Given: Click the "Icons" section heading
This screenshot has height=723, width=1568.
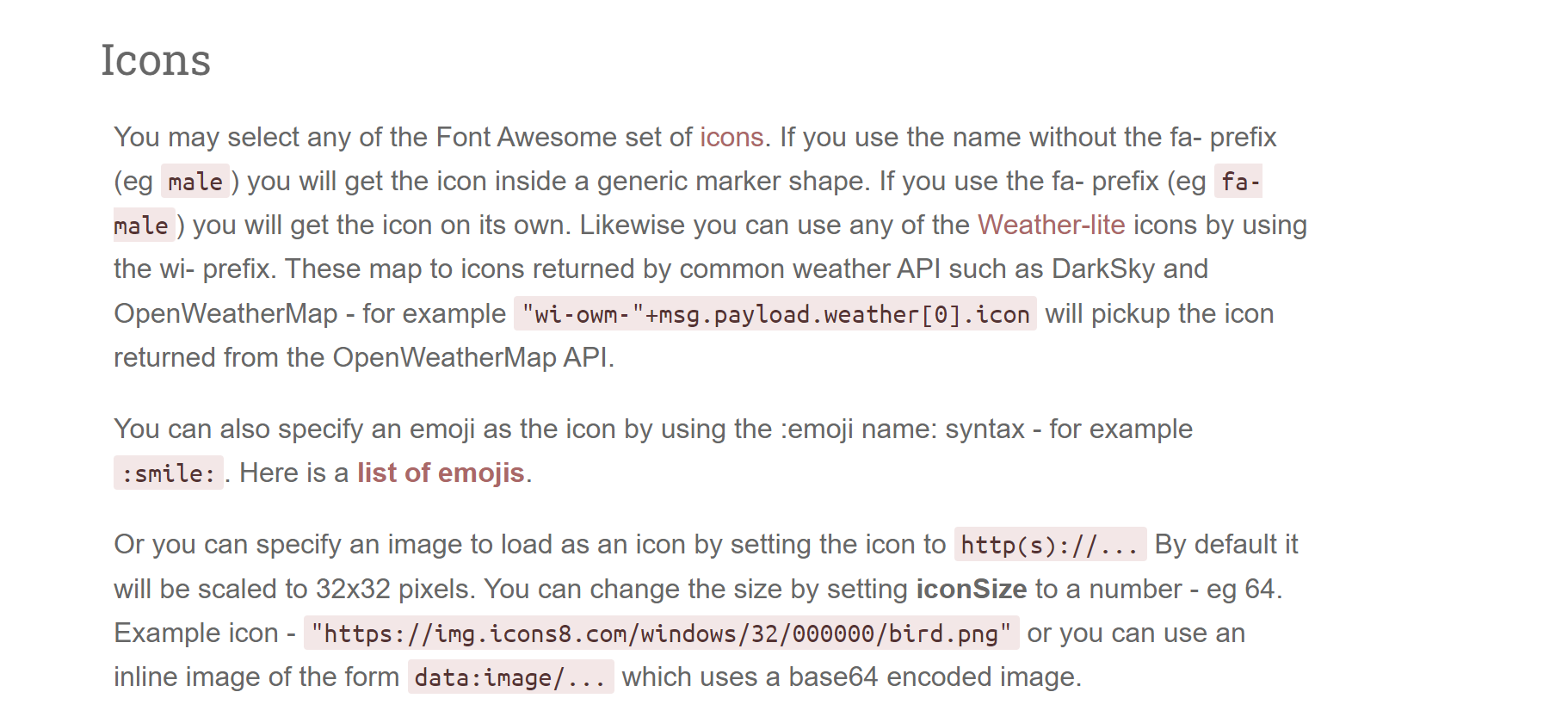Looking at the screenshot, I should click(156, 61).
